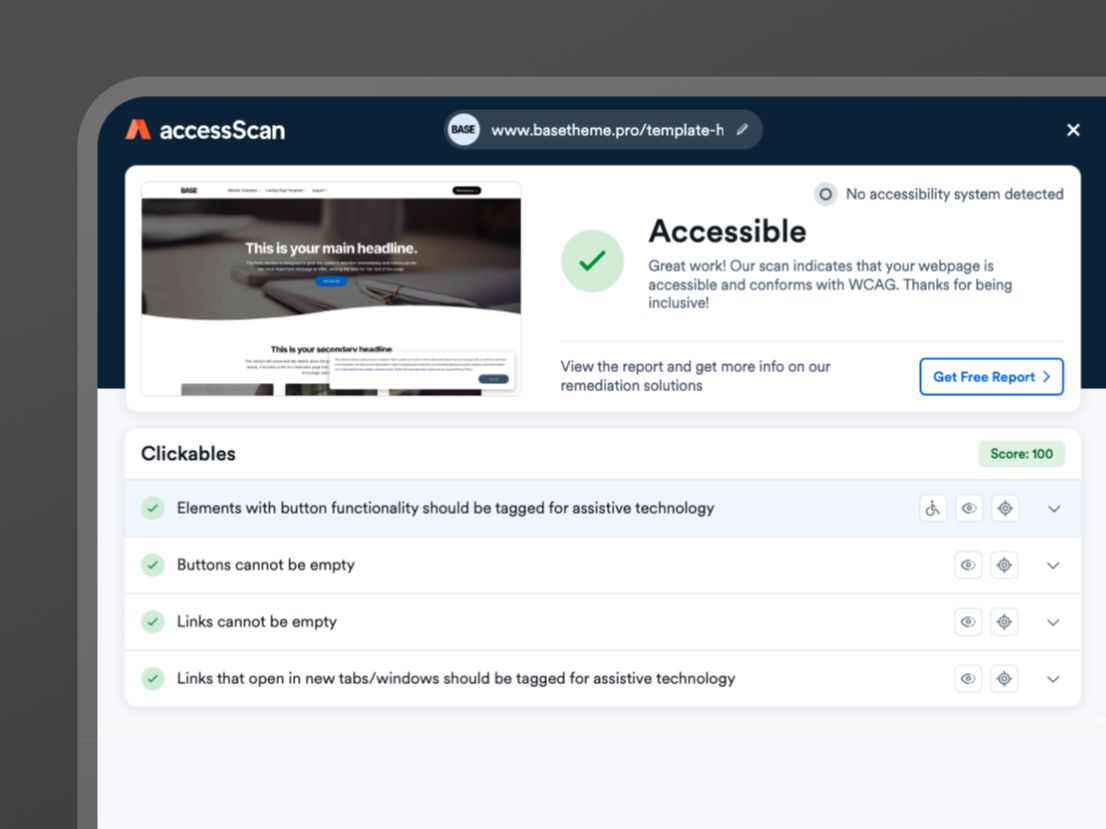Toggle the eye preview for 'Links cannot be empty'
The width and height of the screenshot is (1106, 829).
[x=968, y=621]
